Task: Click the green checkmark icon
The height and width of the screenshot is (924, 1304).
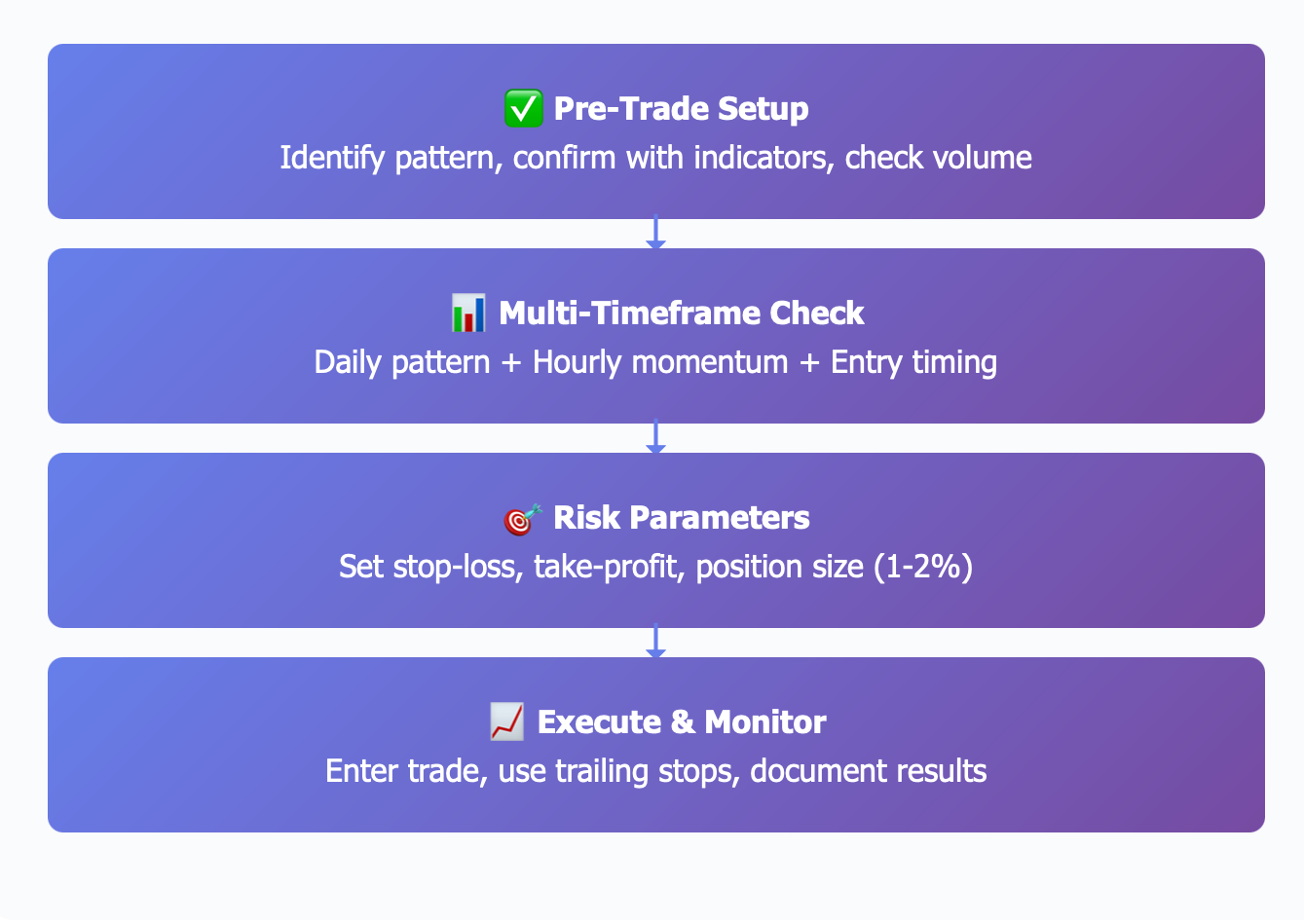Action: pos(523,108)
